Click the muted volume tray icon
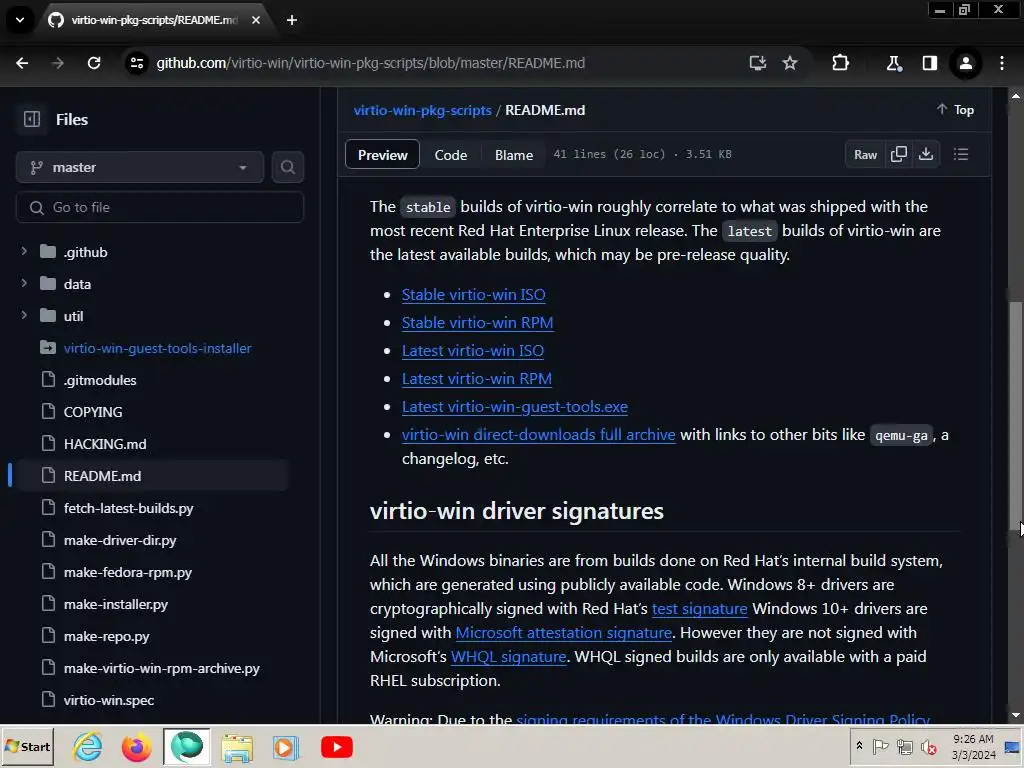The image size is (1024, 768). (x=928, y=746)
